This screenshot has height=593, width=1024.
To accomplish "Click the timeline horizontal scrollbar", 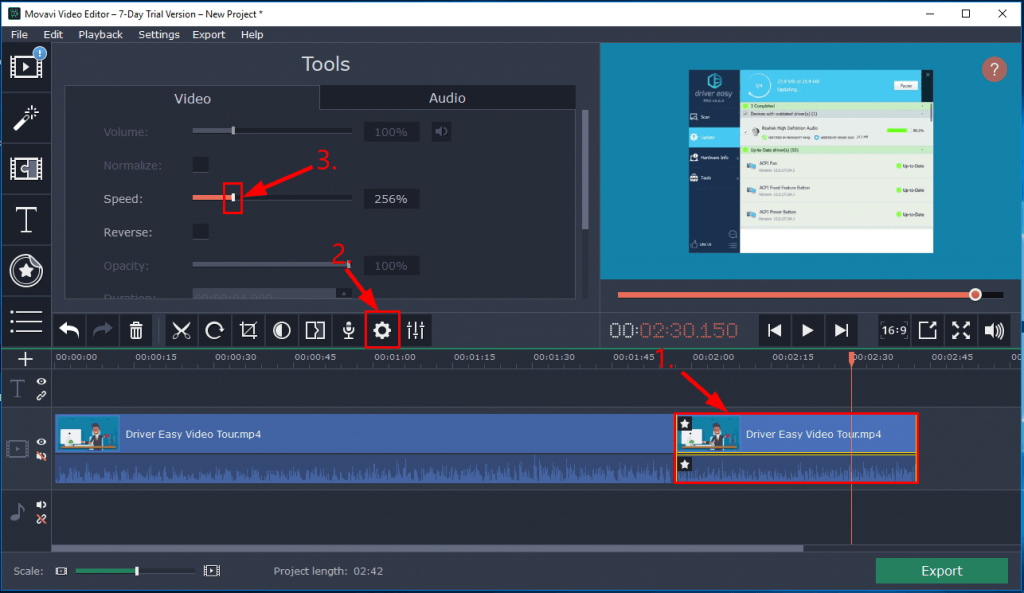I will coord(428,549).
